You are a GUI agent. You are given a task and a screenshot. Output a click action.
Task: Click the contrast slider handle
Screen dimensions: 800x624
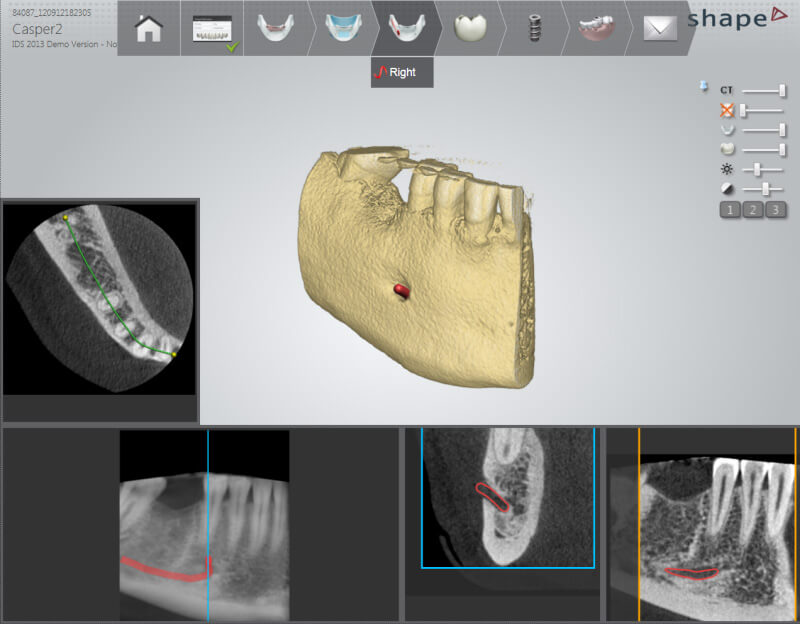coord(765,189)
